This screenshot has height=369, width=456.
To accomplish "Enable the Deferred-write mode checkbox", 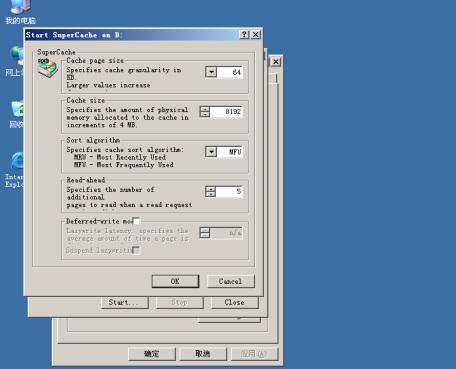I will tap(136, 221).
